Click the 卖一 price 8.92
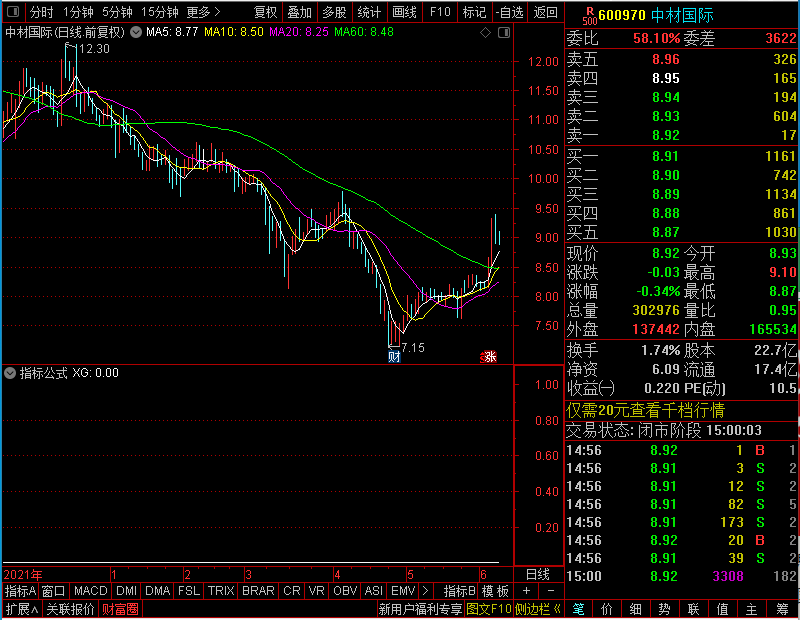The width and height of the screenshot is (800, 620). coord(666,135)
